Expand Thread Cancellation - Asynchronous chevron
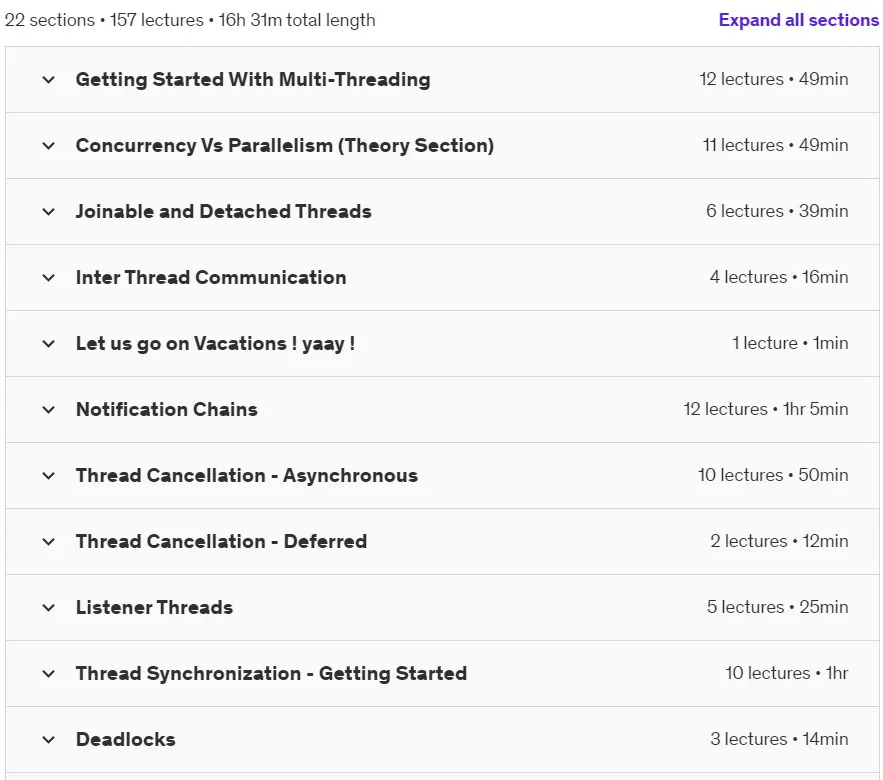 (48, 476)
